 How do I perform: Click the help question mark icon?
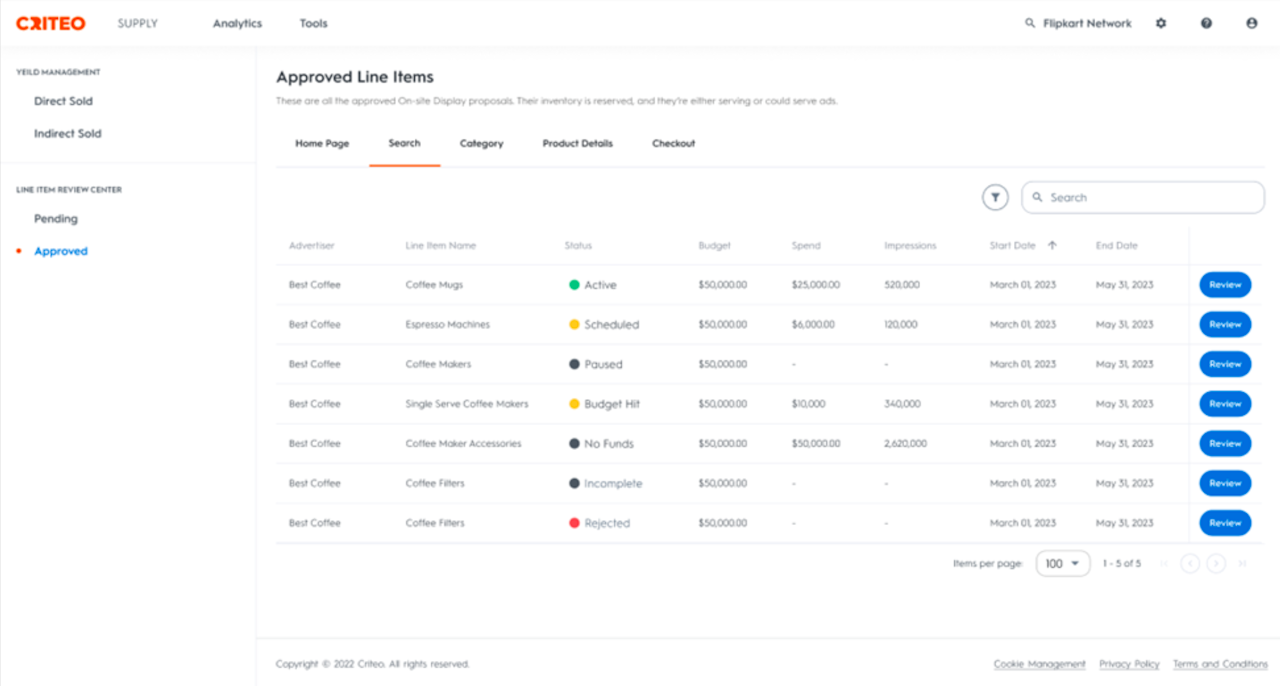[1206, 23]
